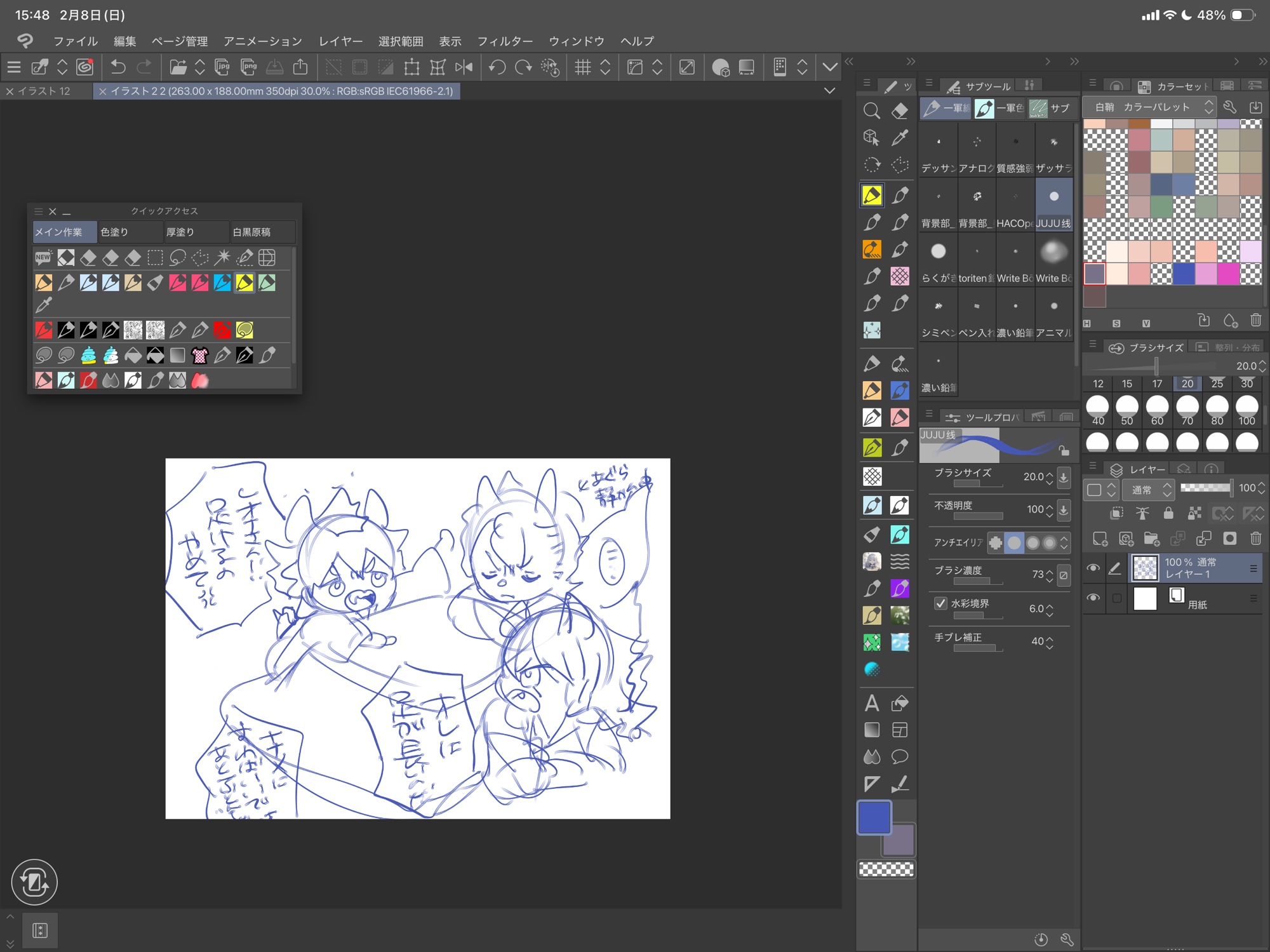
Task: Click the delete layer trash icon
Action: (1255, 539)
